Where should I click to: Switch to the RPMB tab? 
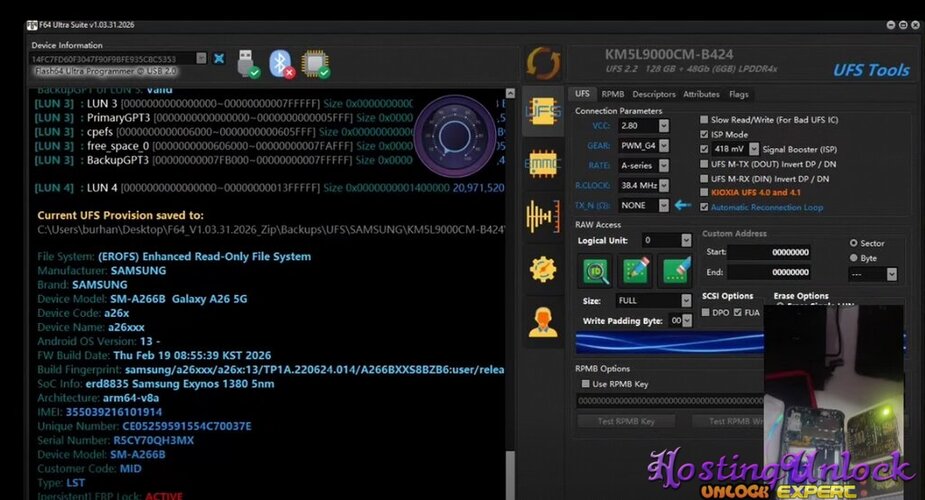coord(613,94)
